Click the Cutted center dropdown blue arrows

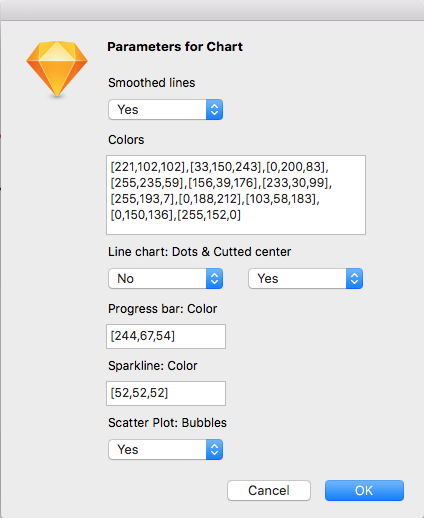[354, 278]
